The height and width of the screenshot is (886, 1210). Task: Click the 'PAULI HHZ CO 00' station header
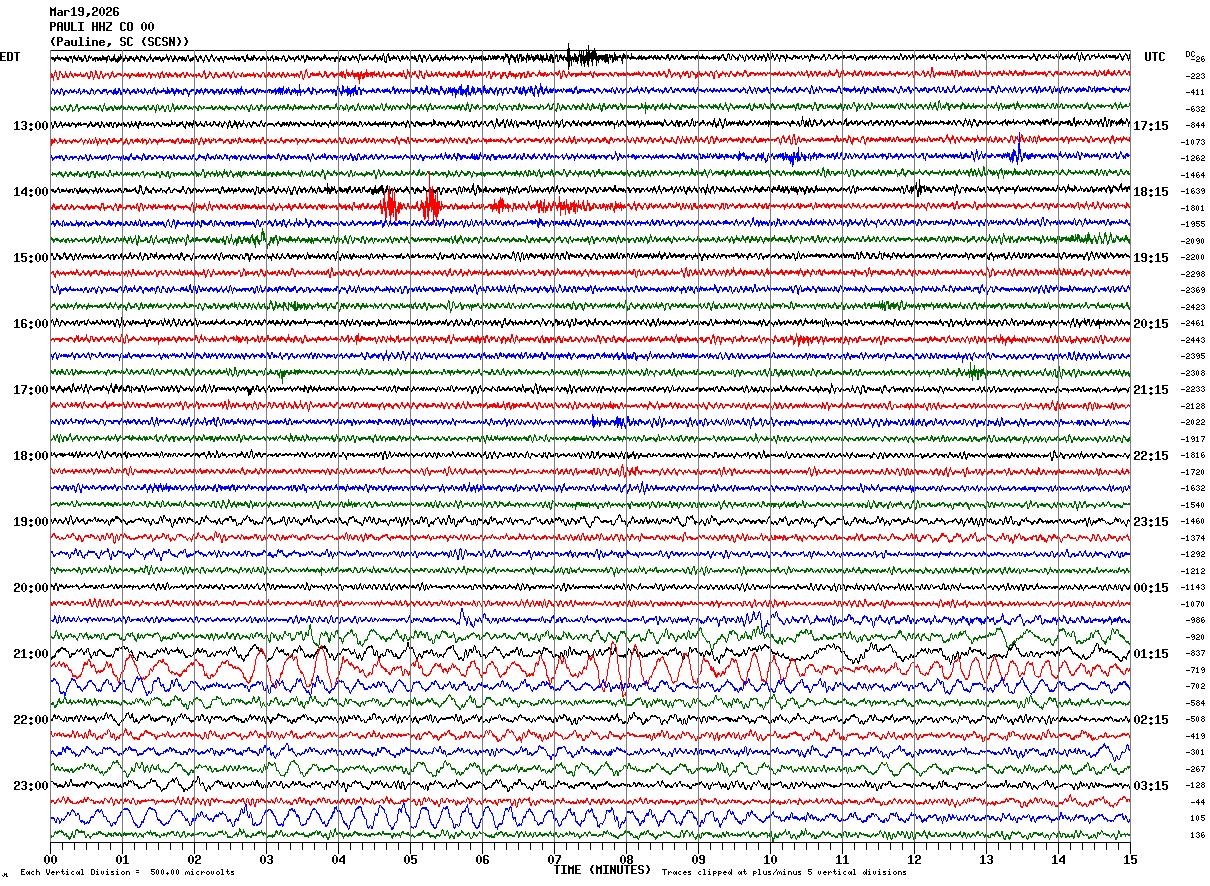pyautogui.click(x=102, y=27)
